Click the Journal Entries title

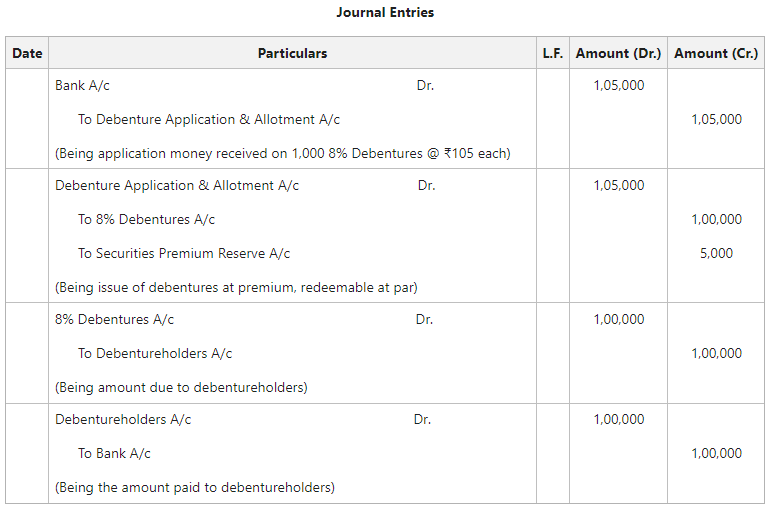pyautogui.click(x=385, y=13)
